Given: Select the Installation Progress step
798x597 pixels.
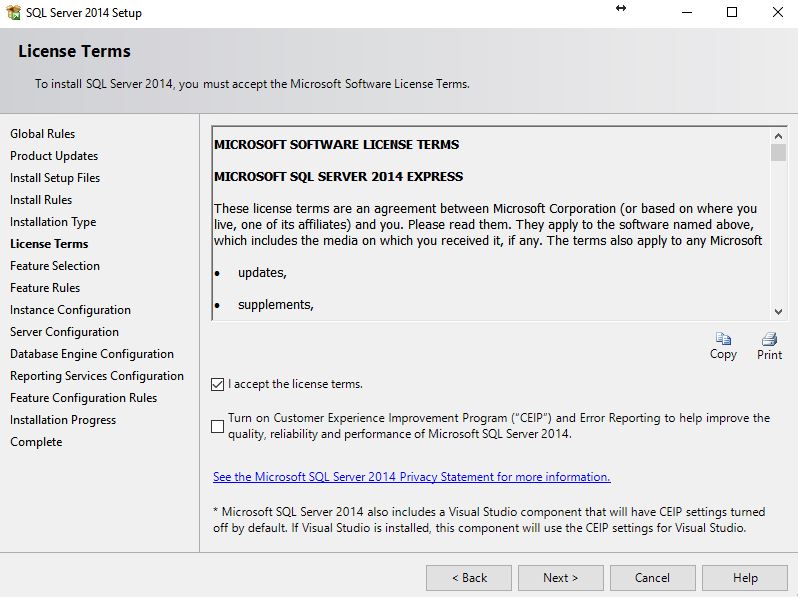Looking at the screenshot, I should pyautogui.click(x=63, y=420).
